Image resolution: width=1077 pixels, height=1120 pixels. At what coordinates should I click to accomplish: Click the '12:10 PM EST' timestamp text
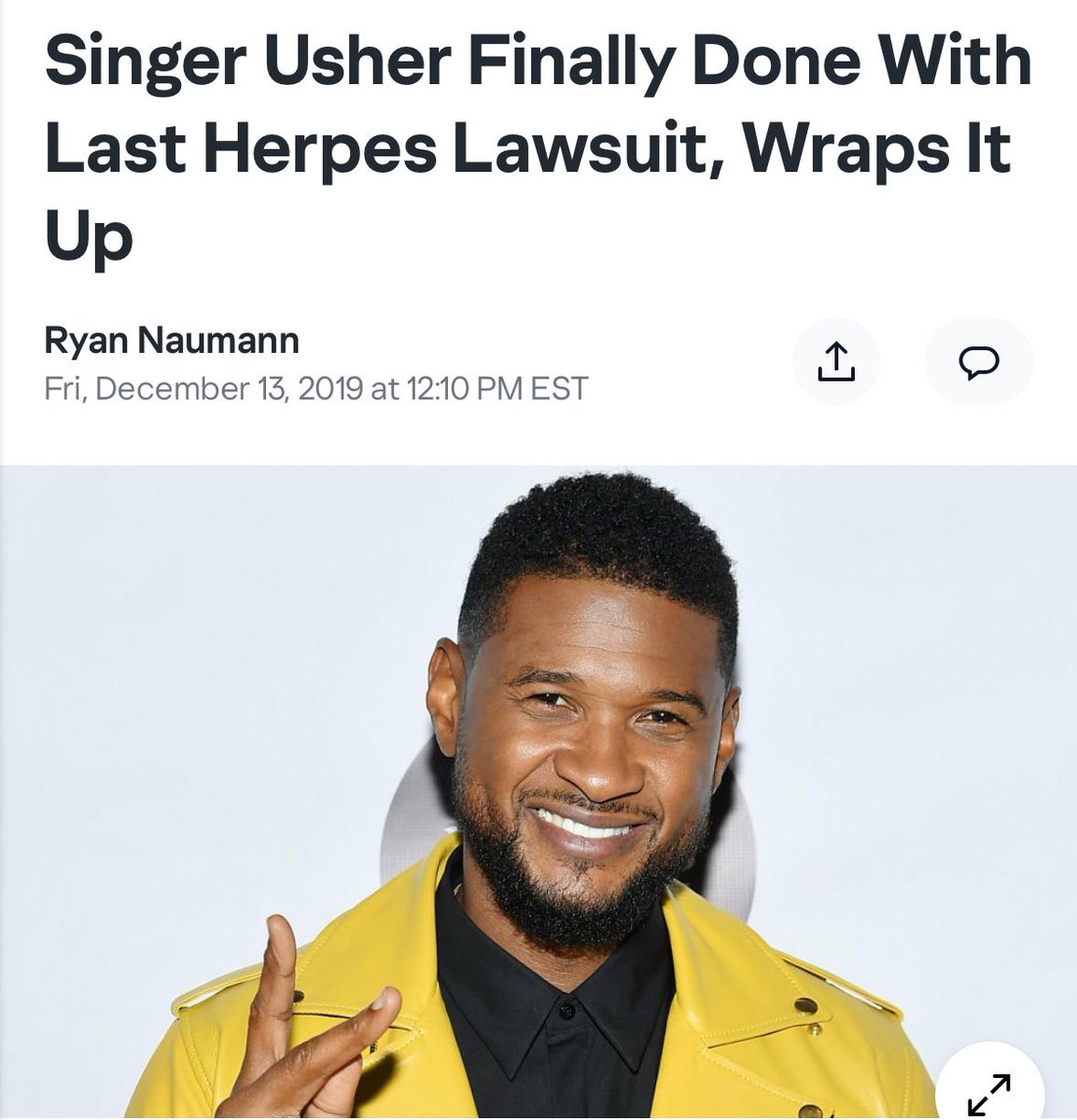point(498,388)
